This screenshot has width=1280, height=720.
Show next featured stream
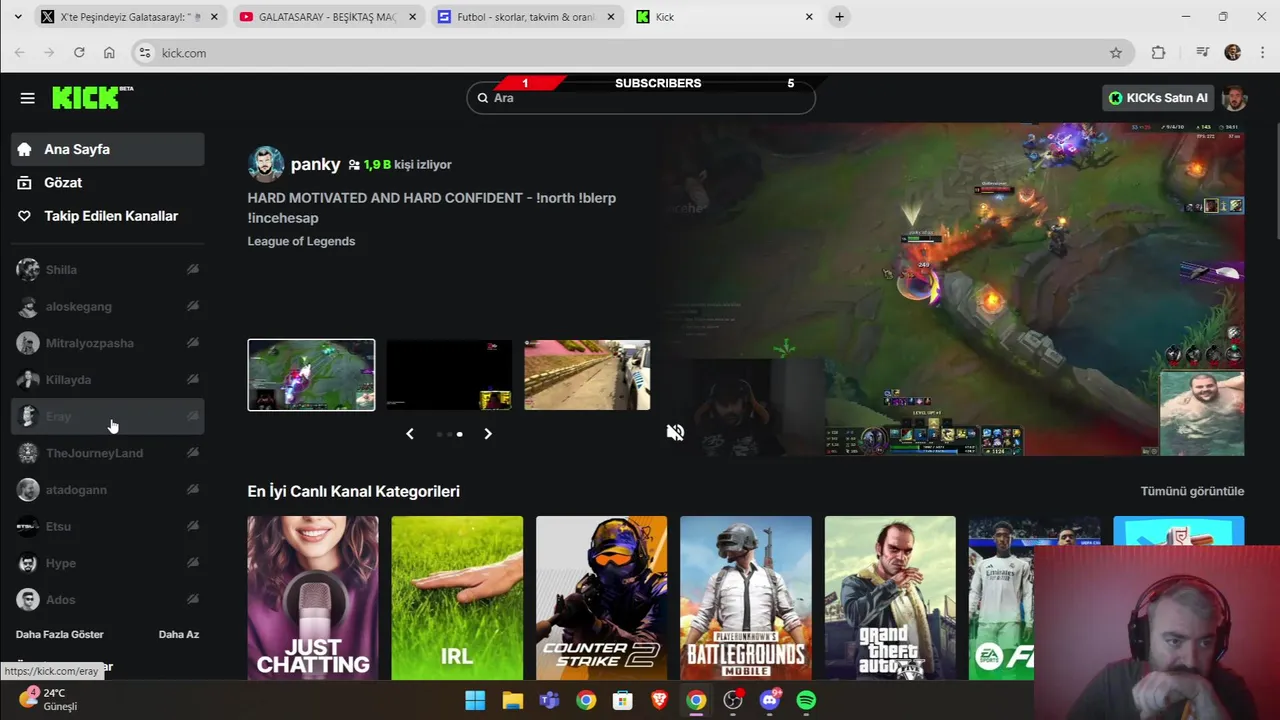[x=488, y=434]
